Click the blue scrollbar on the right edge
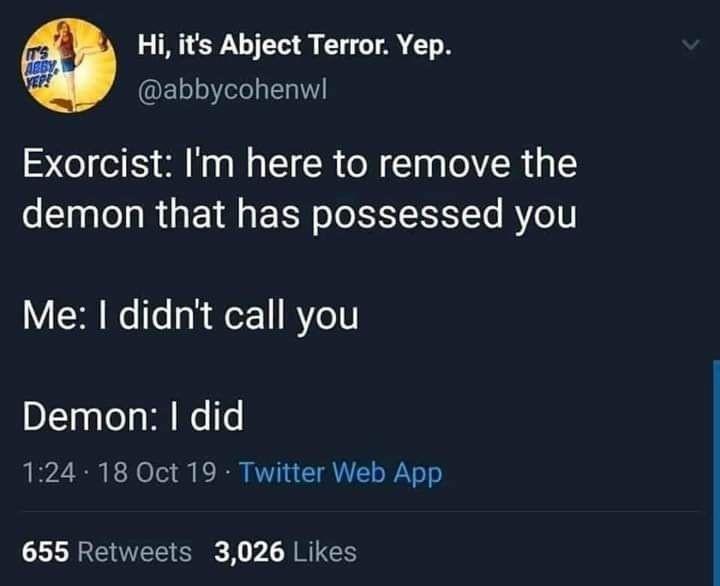The image size is (720, 586). tap(716, 473)
